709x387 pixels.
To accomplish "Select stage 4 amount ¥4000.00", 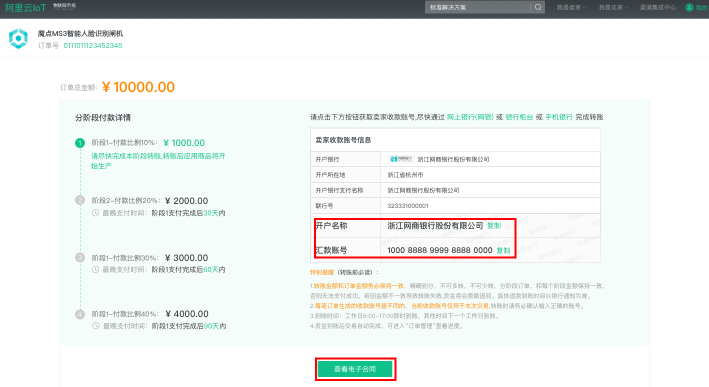I will click(x=187, y=314).
